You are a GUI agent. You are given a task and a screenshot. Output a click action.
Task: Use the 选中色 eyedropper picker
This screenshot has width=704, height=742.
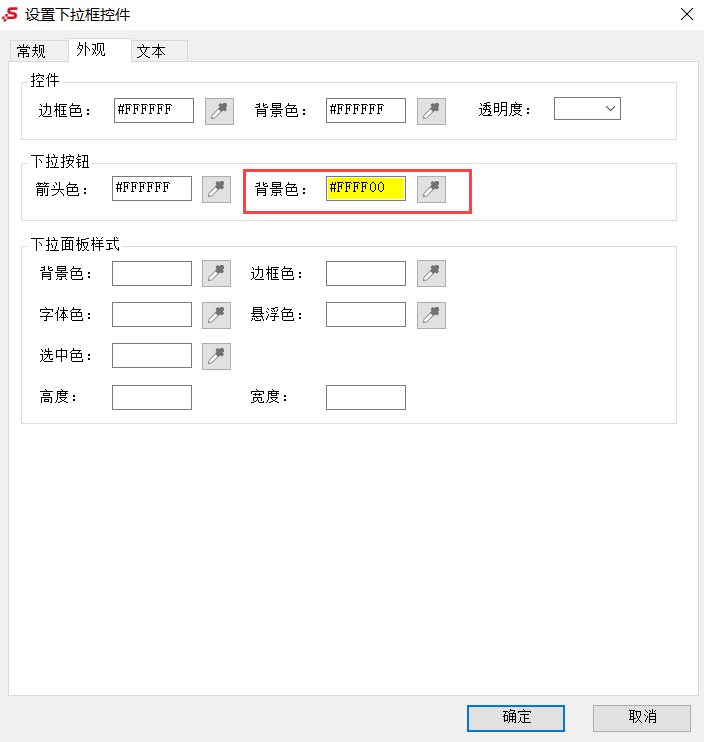(216, 356)
